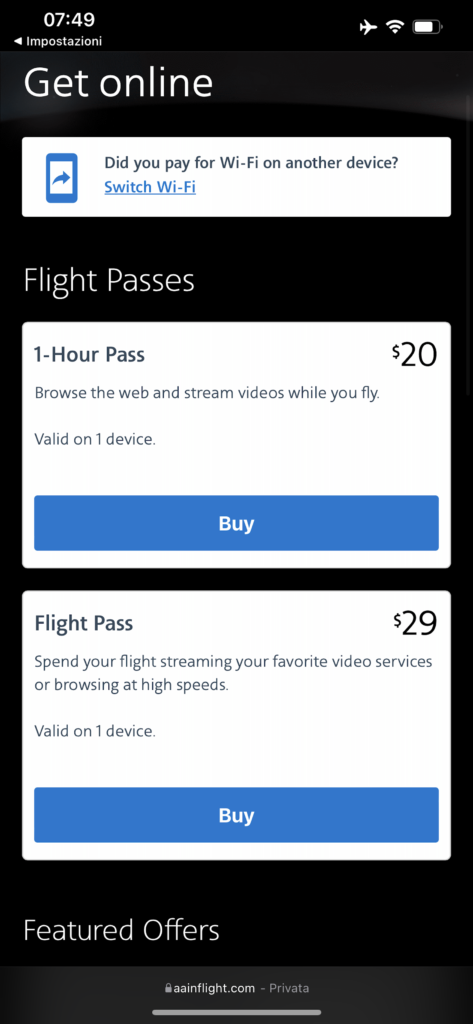
Task: Tap the $20 price label
Action: pos(414,355)
